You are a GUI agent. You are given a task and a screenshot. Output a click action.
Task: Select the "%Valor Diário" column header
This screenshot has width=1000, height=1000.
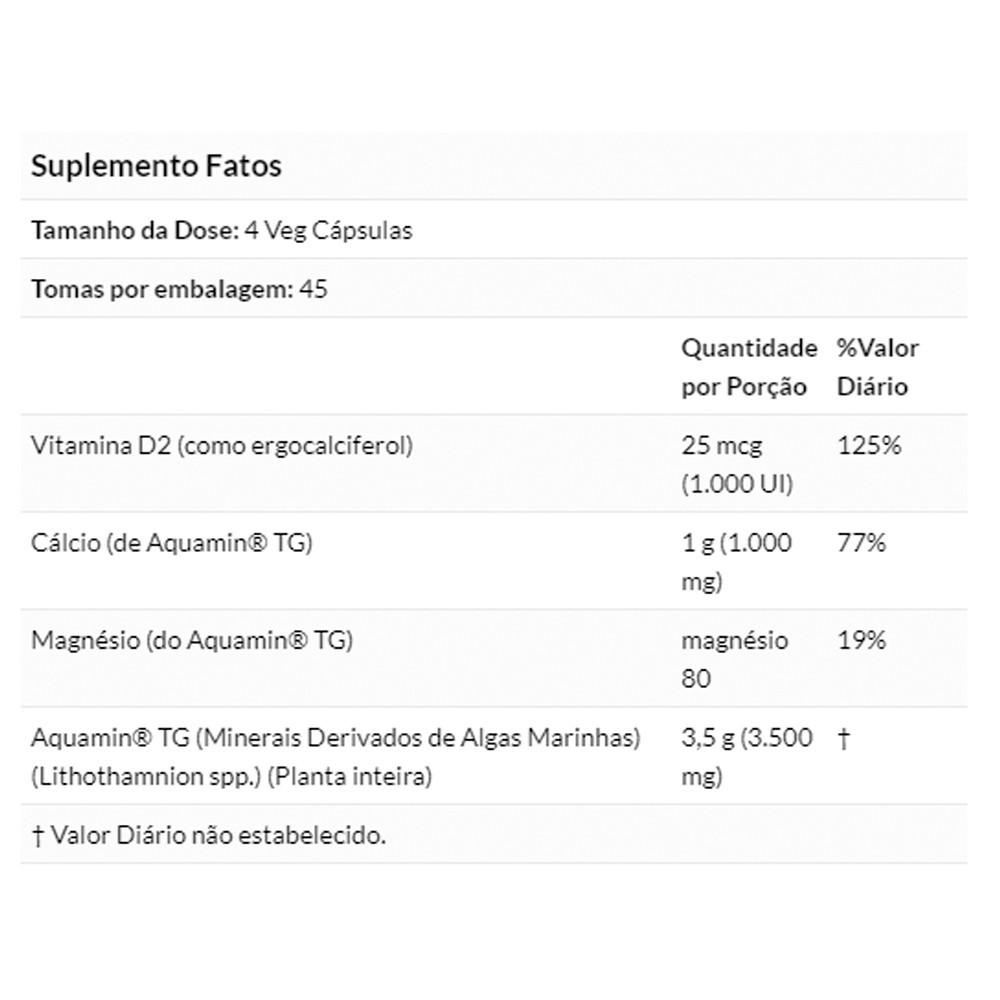tap(877, 367)
